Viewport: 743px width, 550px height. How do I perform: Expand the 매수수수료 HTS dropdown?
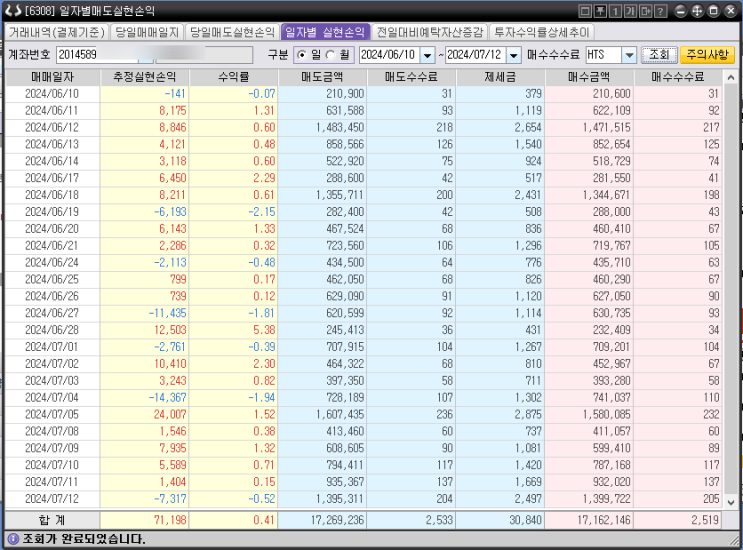629,55
